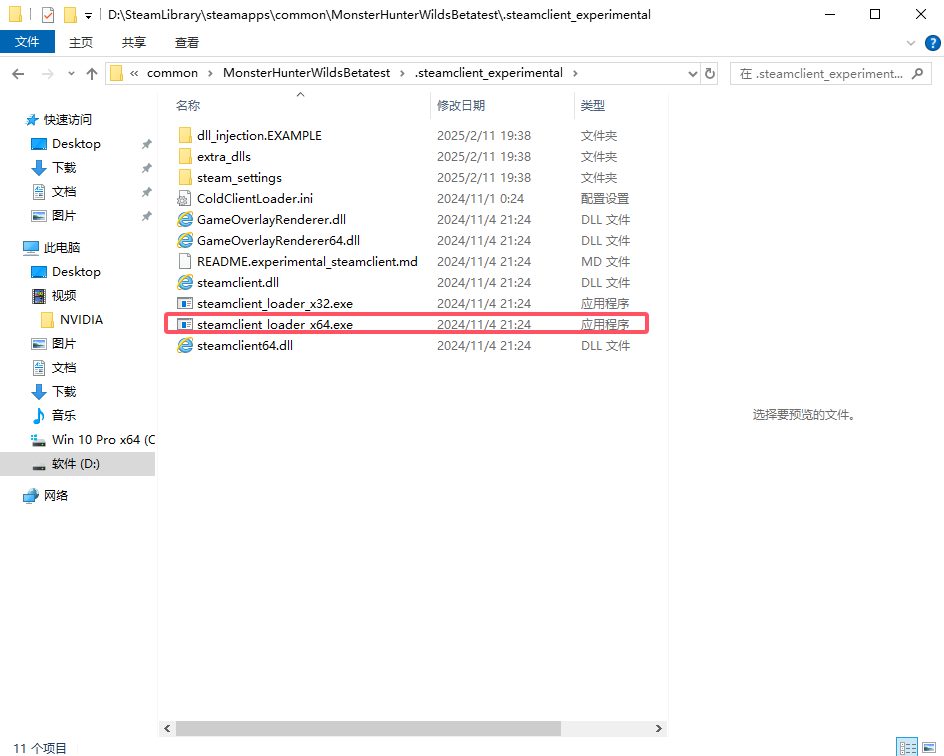Open the 文件 menu tab
The image size is (944, 756).
click(x=27, y=42)
